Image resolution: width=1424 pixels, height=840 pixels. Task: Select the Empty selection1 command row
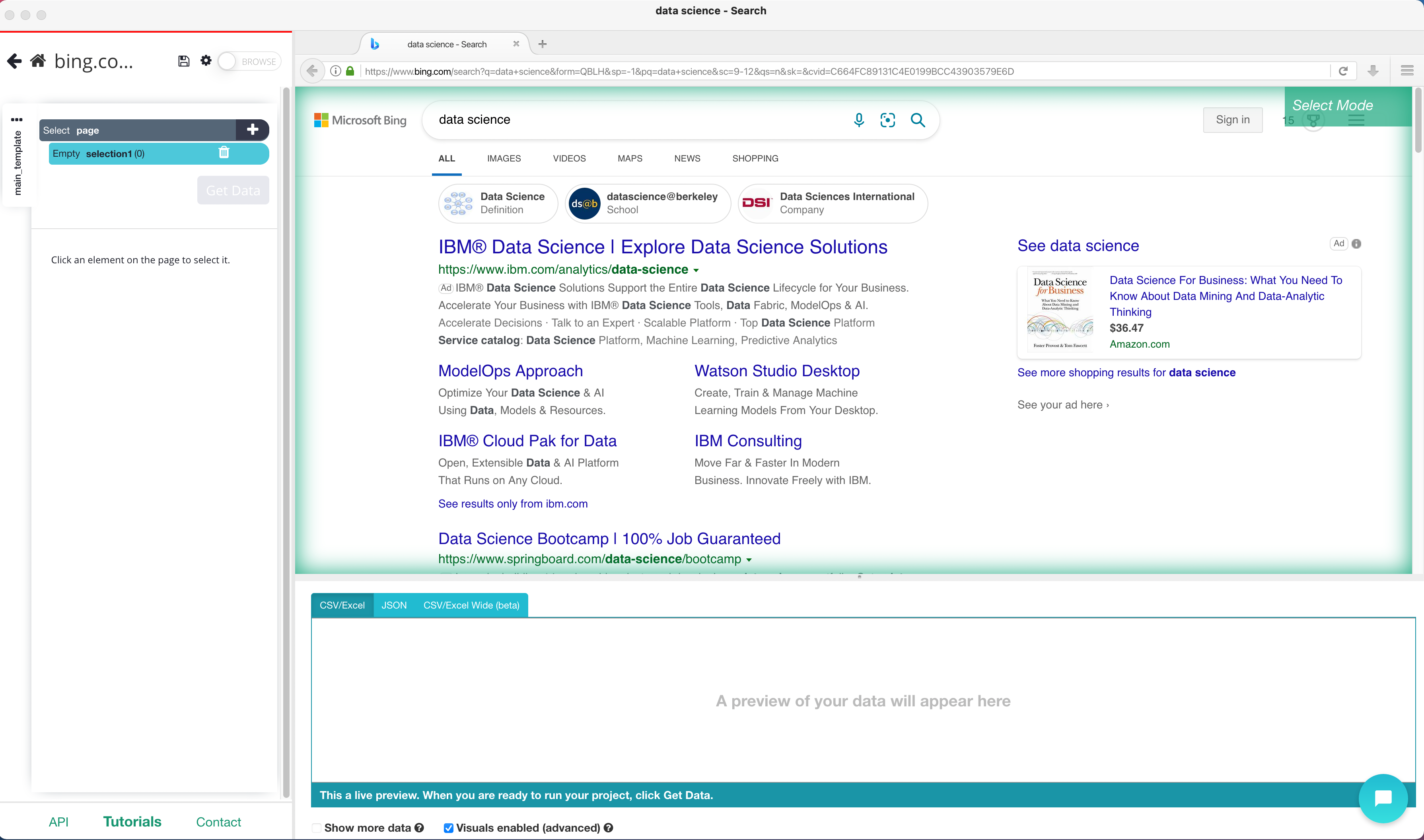pyautogui.click(x=158, y=154)
